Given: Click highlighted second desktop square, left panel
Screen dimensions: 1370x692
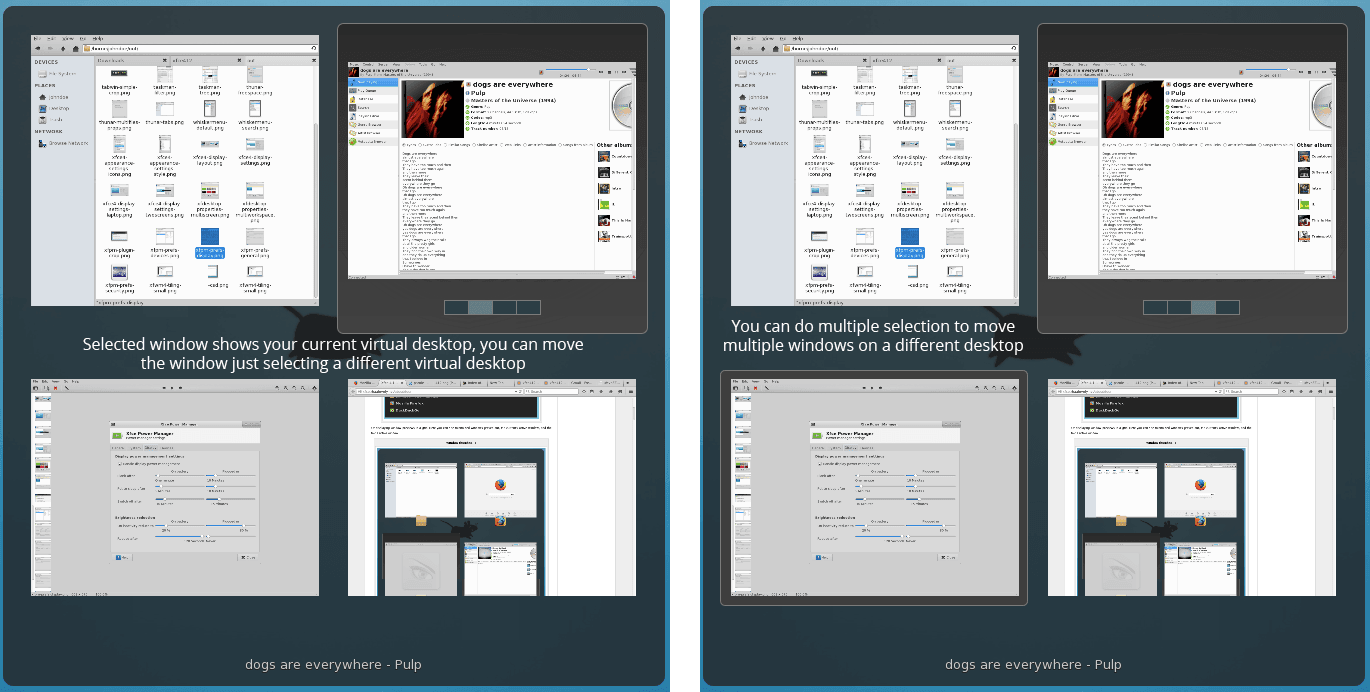Looking at the screenshot, I should tap(480, 307).
